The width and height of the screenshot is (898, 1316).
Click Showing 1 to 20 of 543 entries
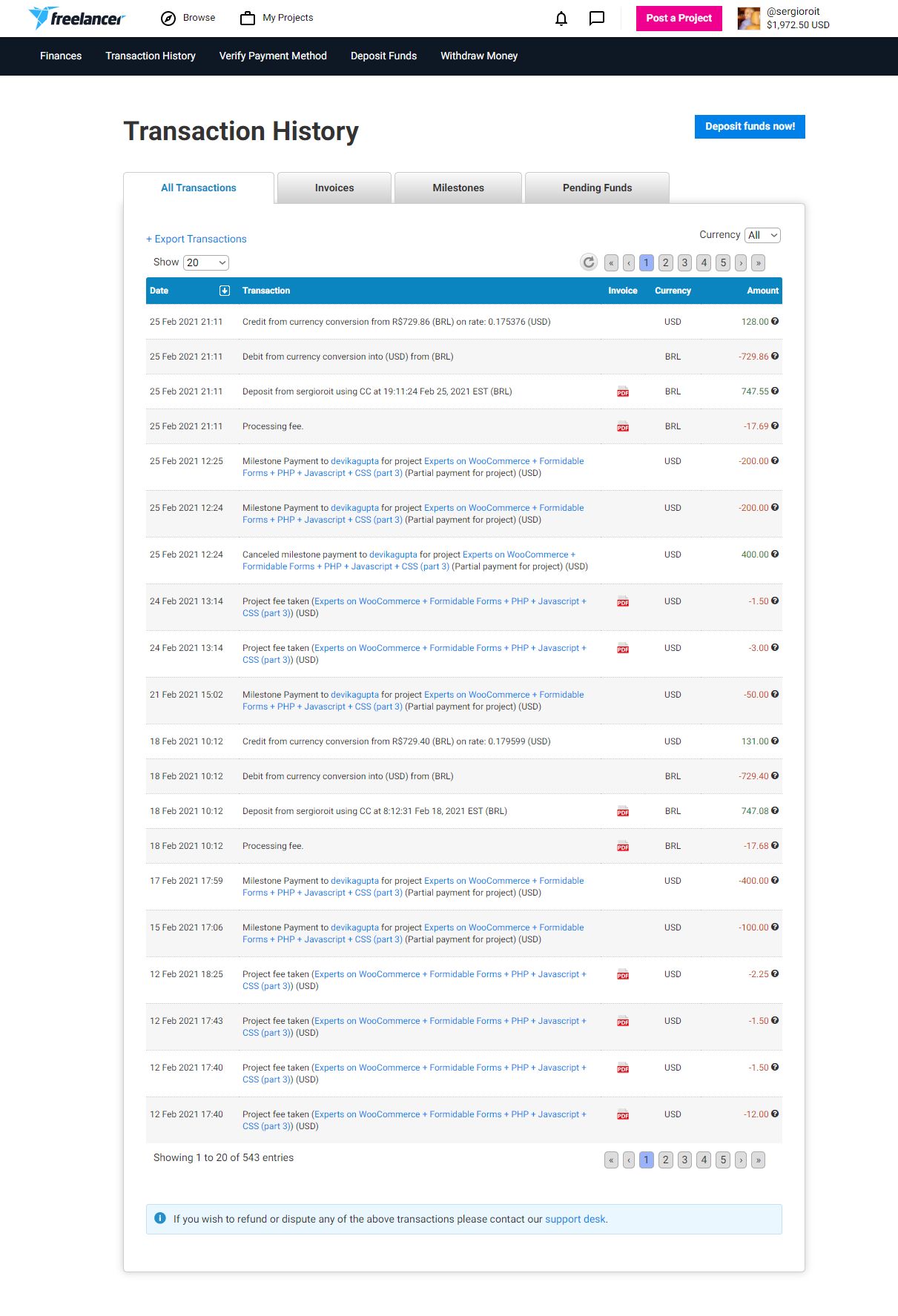pyautogui.click(x=223, y=1157)
